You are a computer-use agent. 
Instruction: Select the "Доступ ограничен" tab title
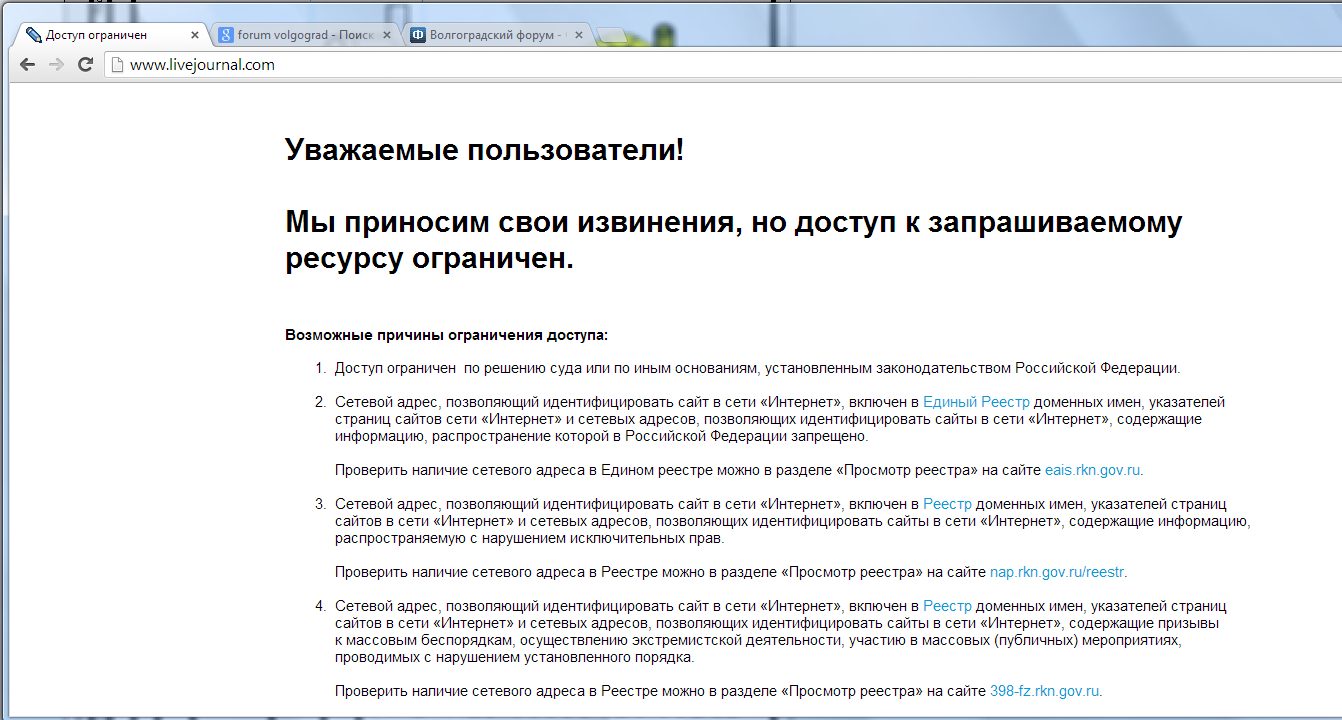point(96,35)
